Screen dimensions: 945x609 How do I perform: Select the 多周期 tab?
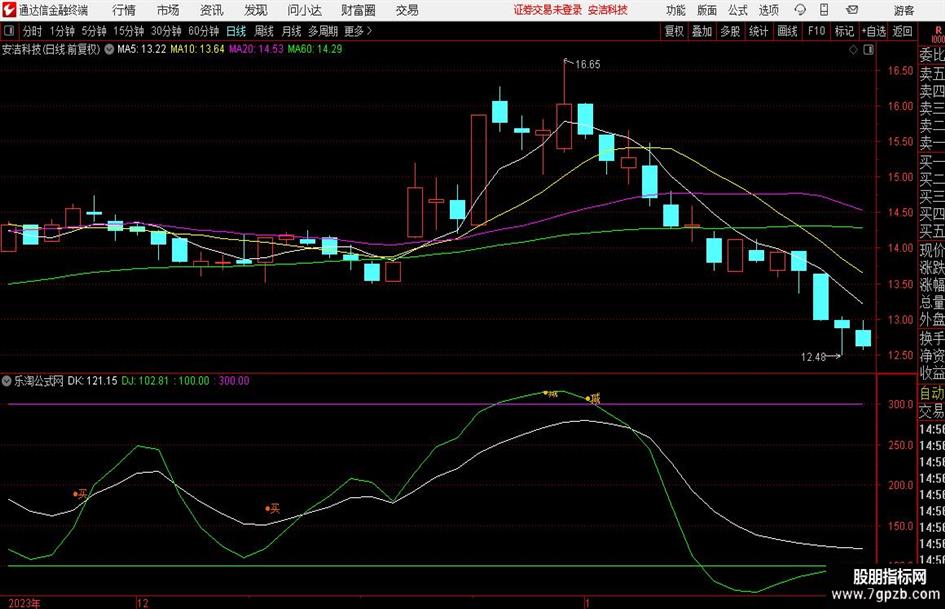click(323, 31)
